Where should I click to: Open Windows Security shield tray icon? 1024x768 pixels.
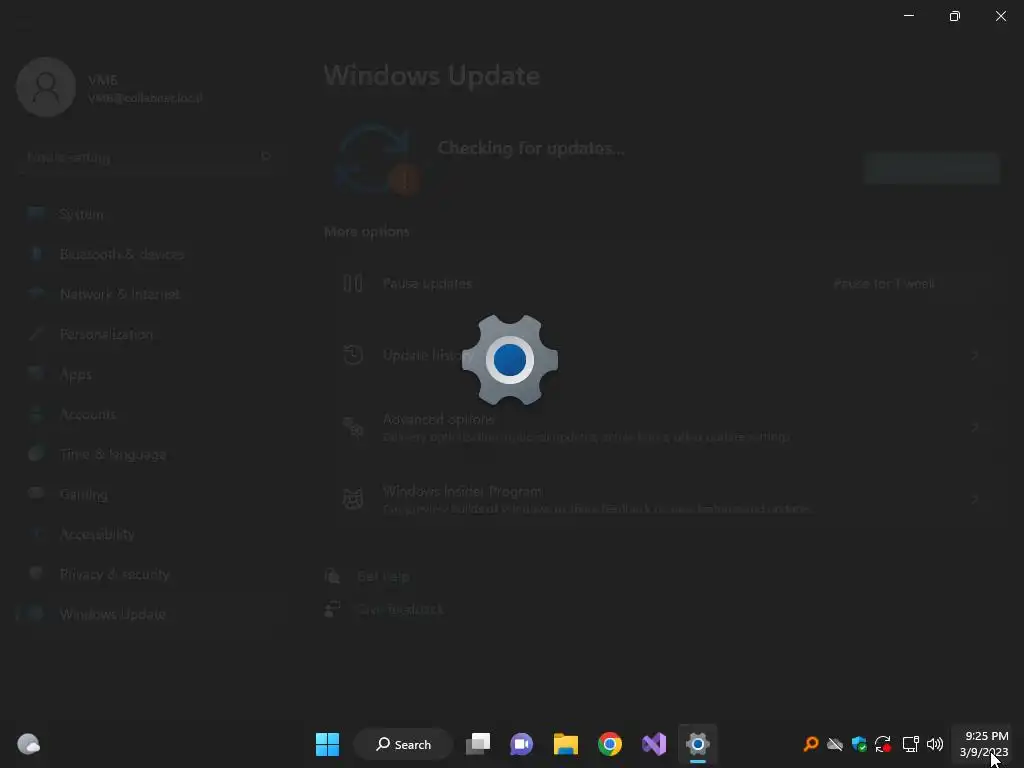coord(859,744)
